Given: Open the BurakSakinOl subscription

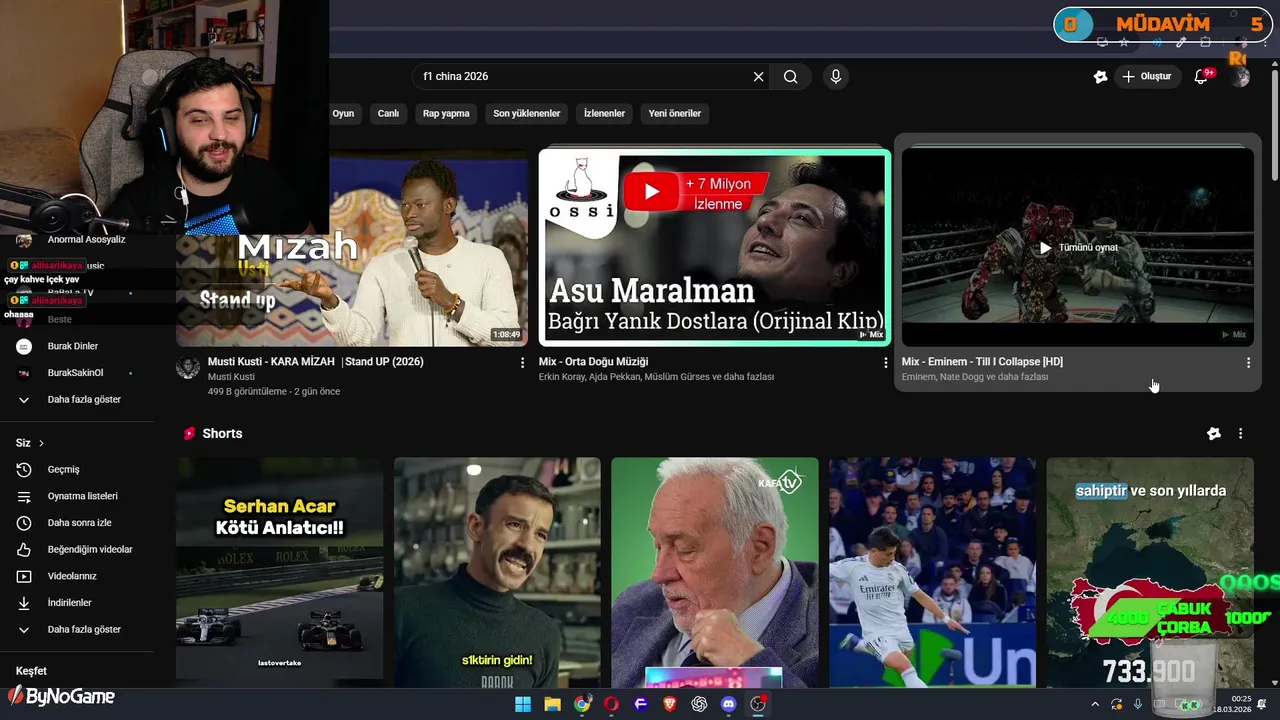Looking at the screenshot, I should pos(76,373).
